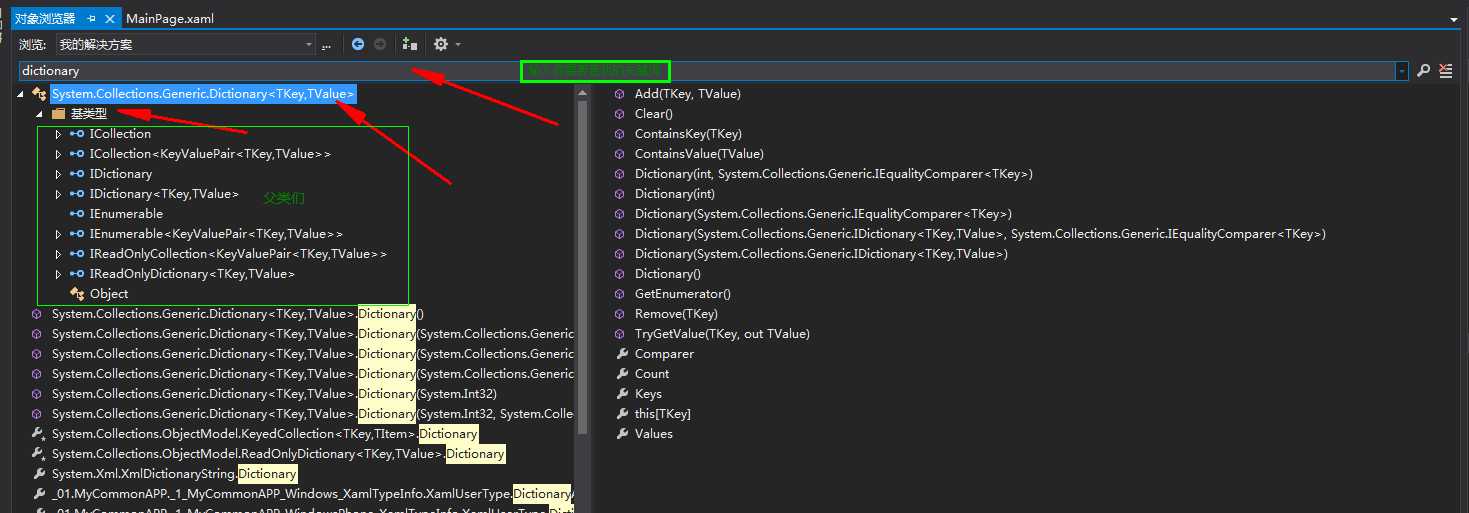
Task: Open the gear settings dropdown arrow
Action: coord(458,44)
